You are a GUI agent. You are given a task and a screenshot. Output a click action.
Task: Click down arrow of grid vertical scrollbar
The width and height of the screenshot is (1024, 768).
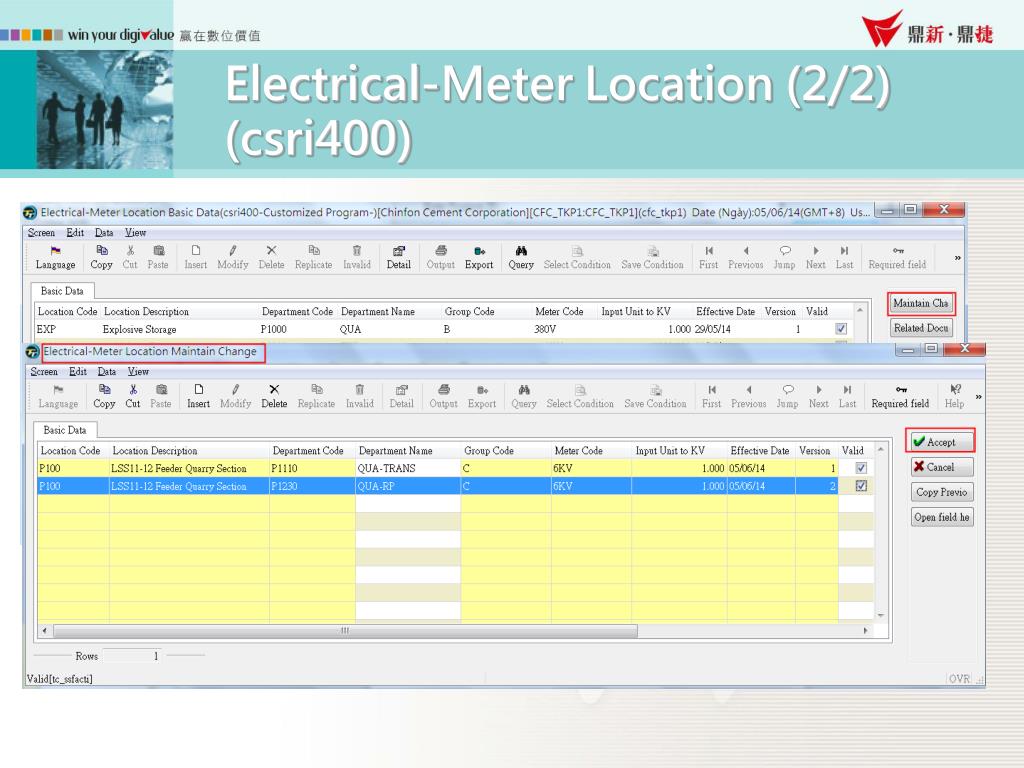coord(881,615)
